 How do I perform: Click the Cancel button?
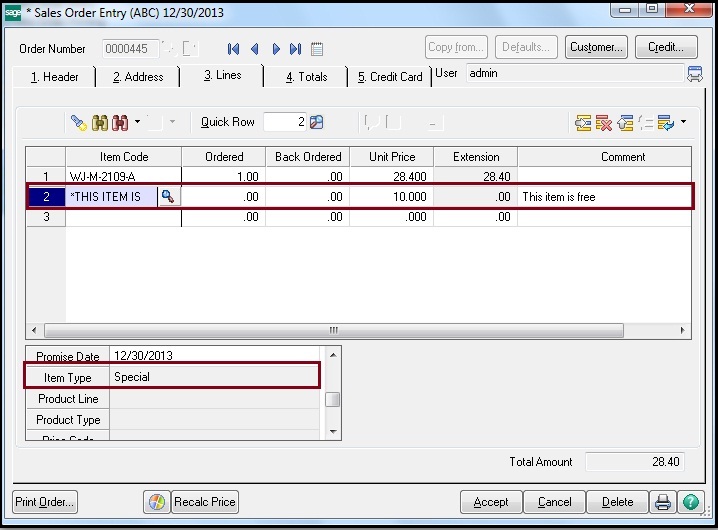[555, 502]
